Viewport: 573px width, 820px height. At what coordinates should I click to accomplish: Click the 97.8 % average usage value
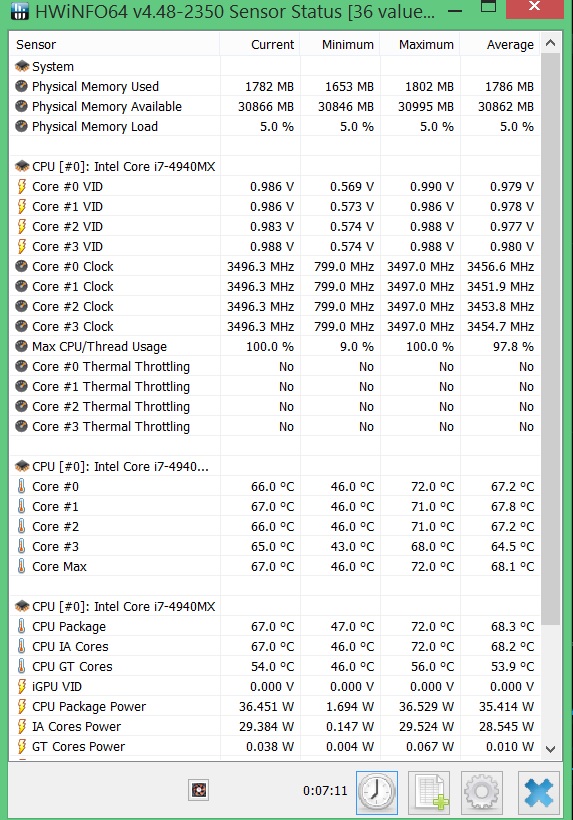[x=513, y=347]
